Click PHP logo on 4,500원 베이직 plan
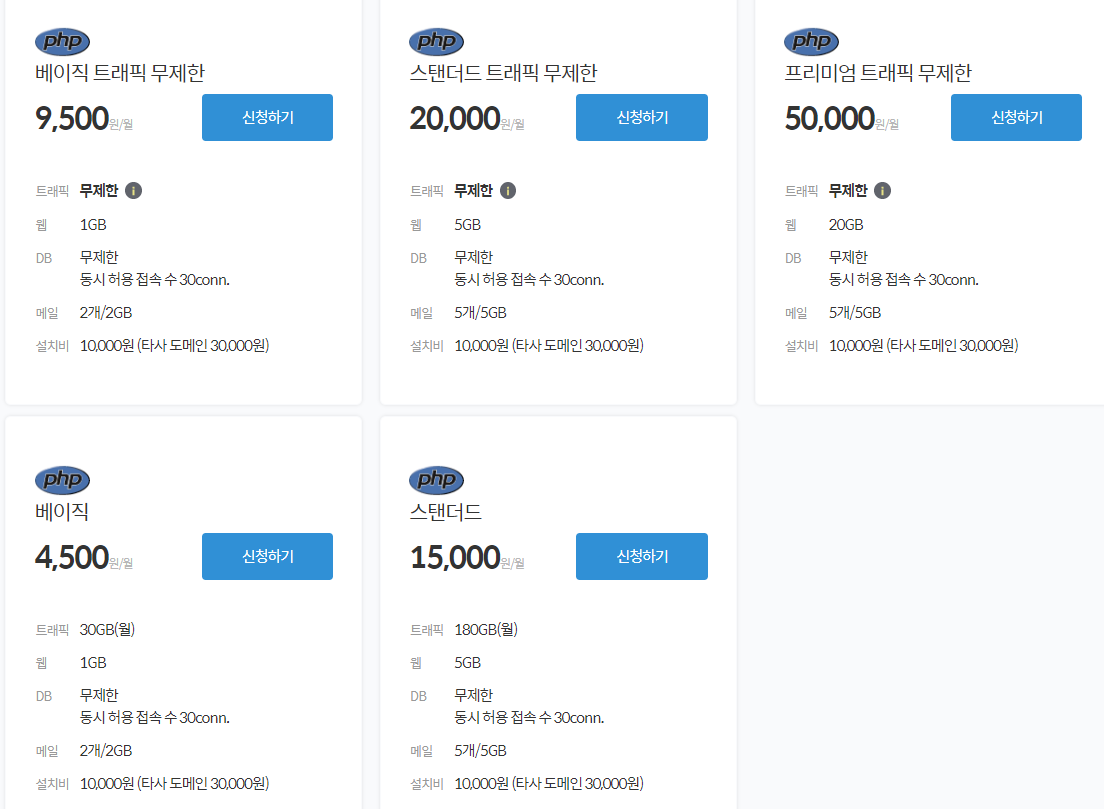This screenshot has height=809, width=1104. [62, 480]
